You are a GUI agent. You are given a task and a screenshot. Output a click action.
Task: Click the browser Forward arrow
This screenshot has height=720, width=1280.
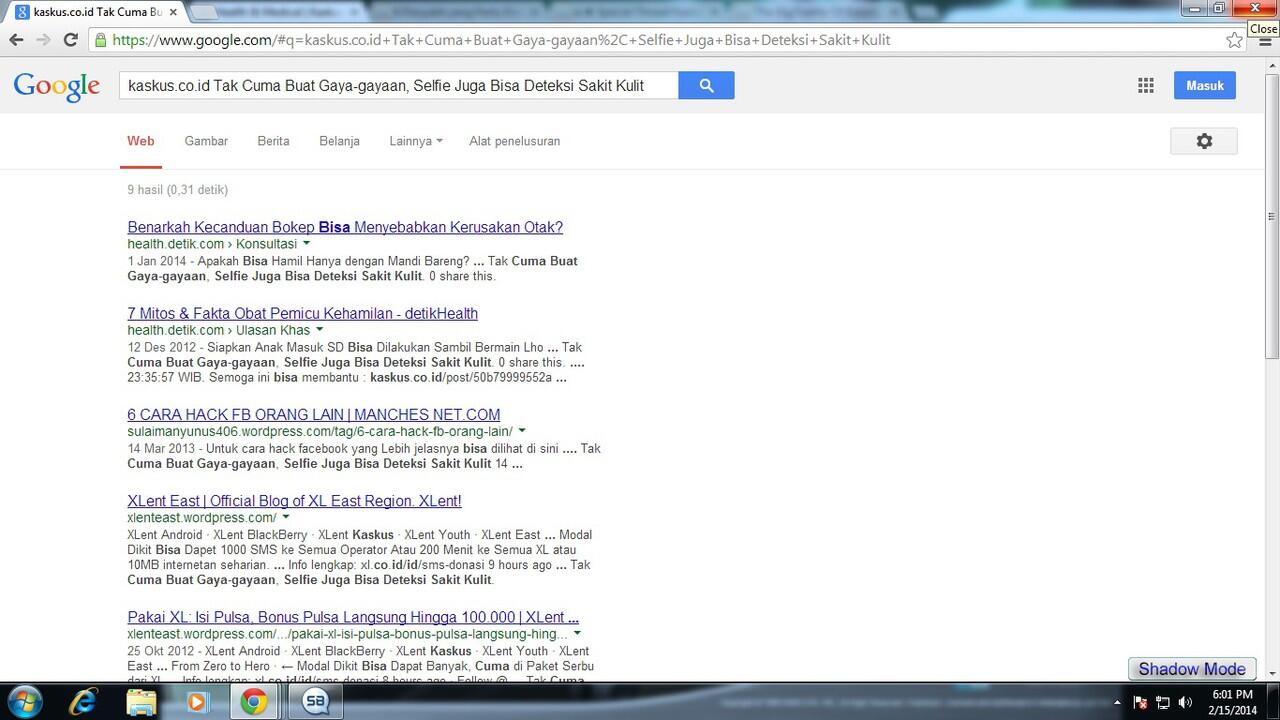pos(43,40)
